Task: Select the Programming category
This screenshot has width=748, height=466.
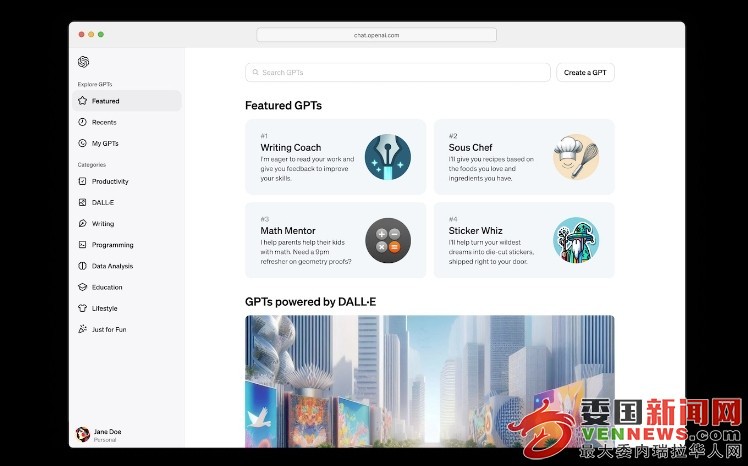Action: pyautogui.click(x=127, y=245)
